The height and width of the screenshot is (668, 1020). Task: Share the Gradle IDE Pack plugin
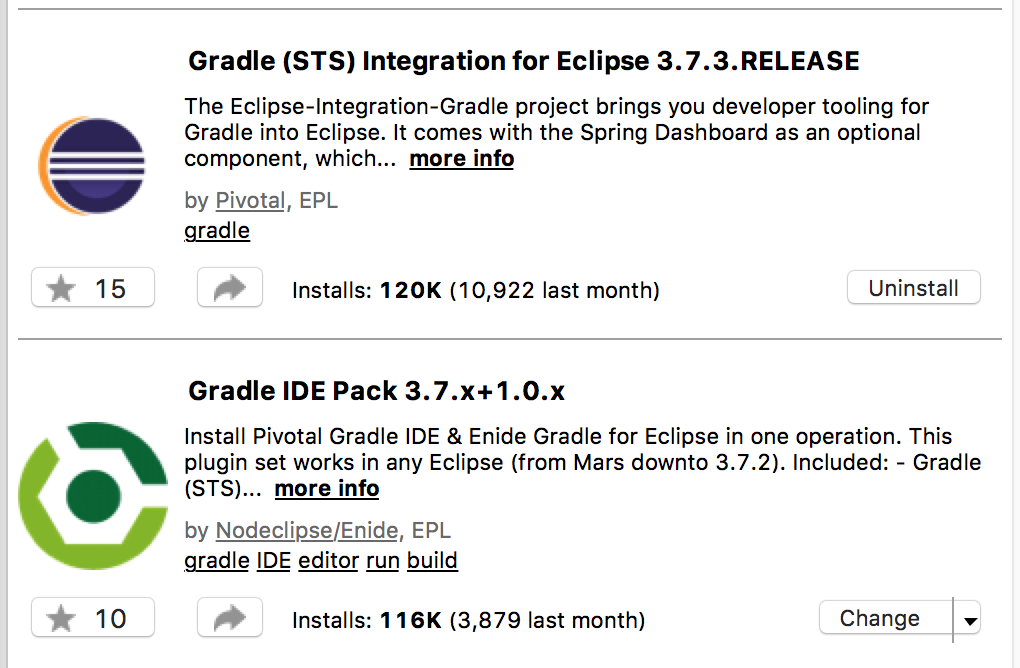coord(230,617)
